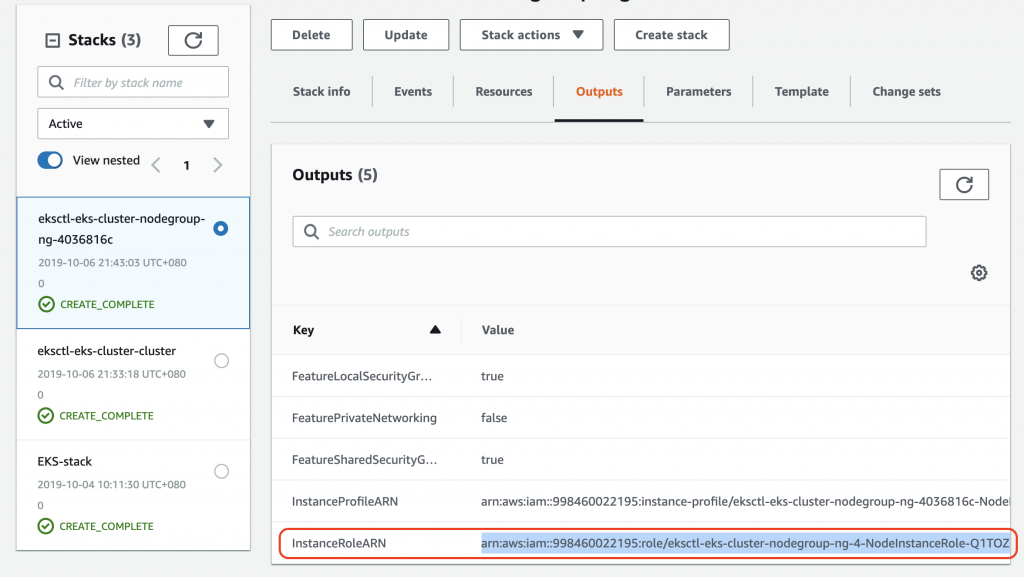Click the highlighted InstanceRoleARN value

[x=745, y=543]
